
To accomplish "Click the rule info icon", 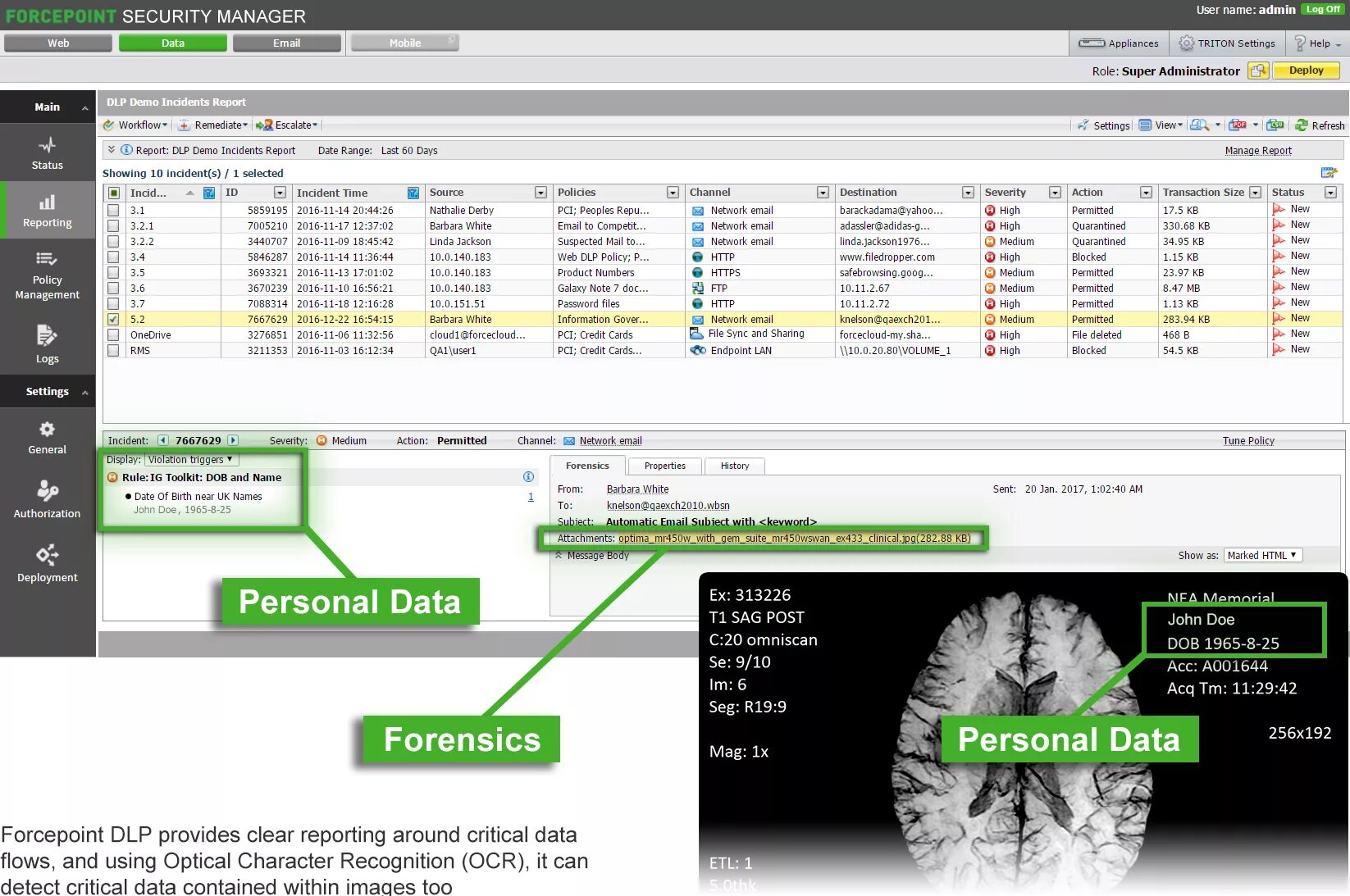I will click(x=528, y=477).
